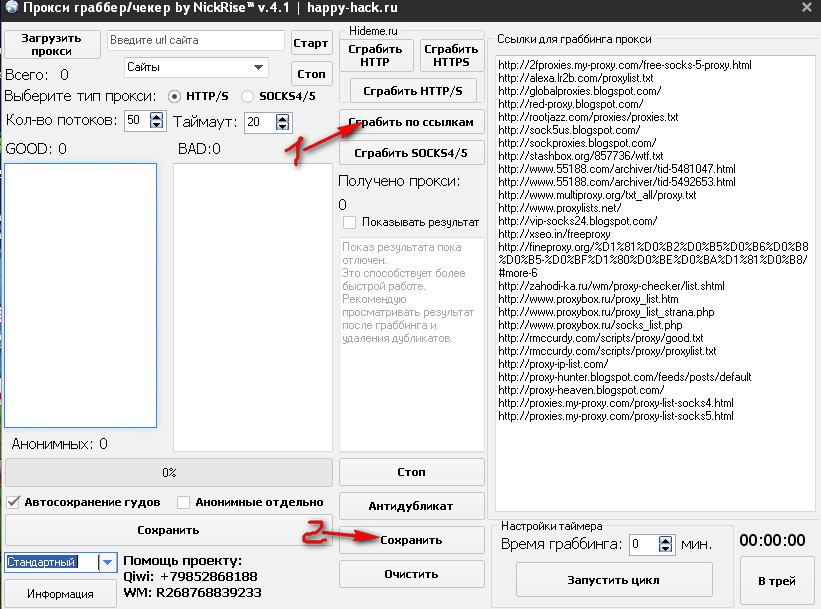821x609 pixels.
Task: Remove duplicates with Антидубликат button
Action: pos(411,505)
